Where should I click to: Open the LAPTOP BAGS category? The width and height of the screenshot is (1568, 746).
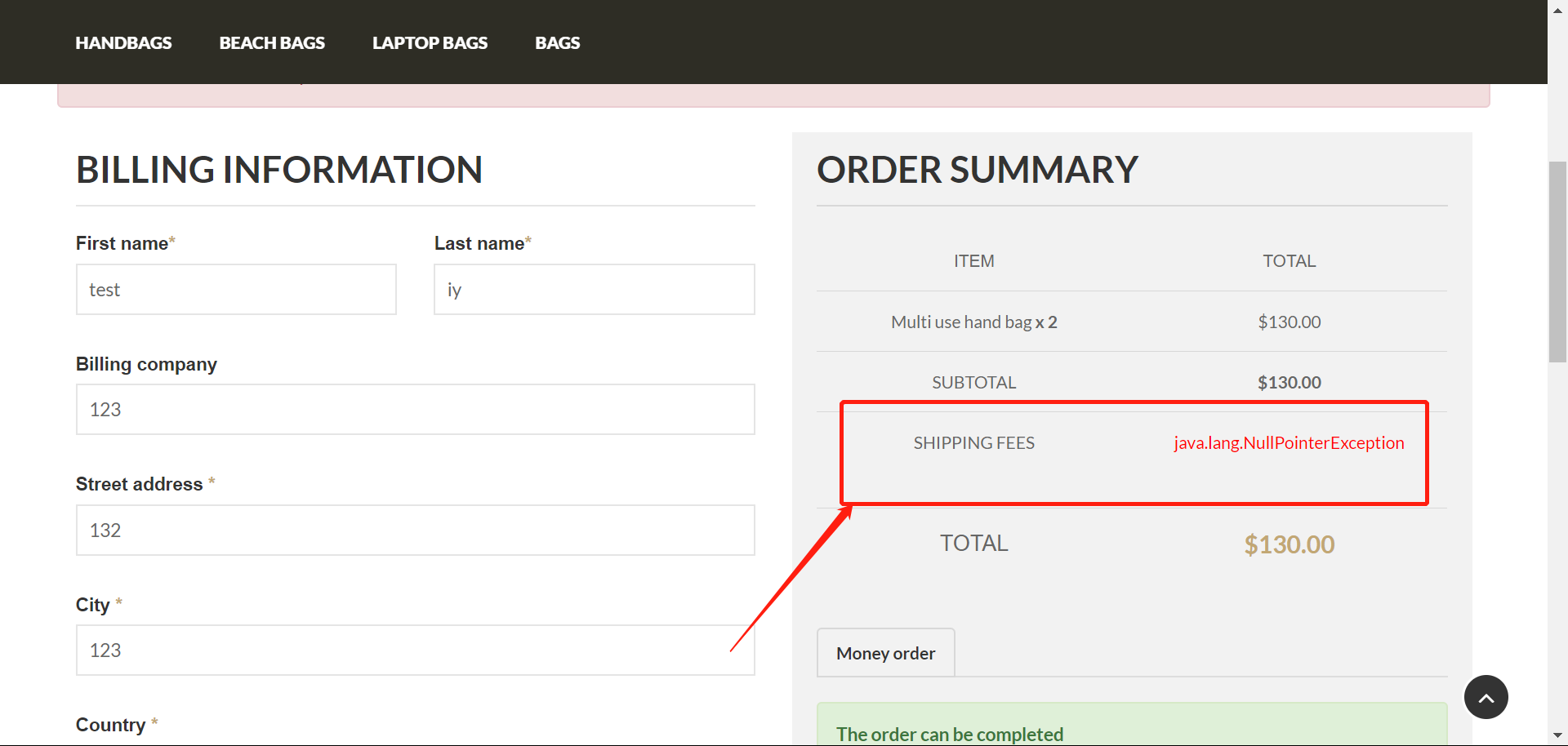(430, 42)
